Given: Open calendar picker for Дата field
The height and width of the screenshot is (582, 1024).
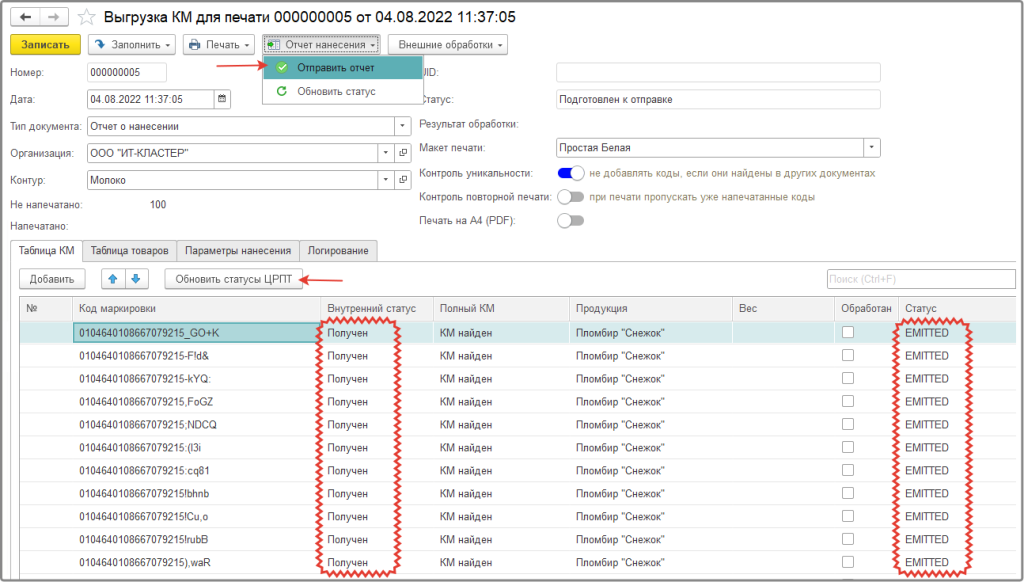Looking at the screenshot, I should [x=222, y=99].
